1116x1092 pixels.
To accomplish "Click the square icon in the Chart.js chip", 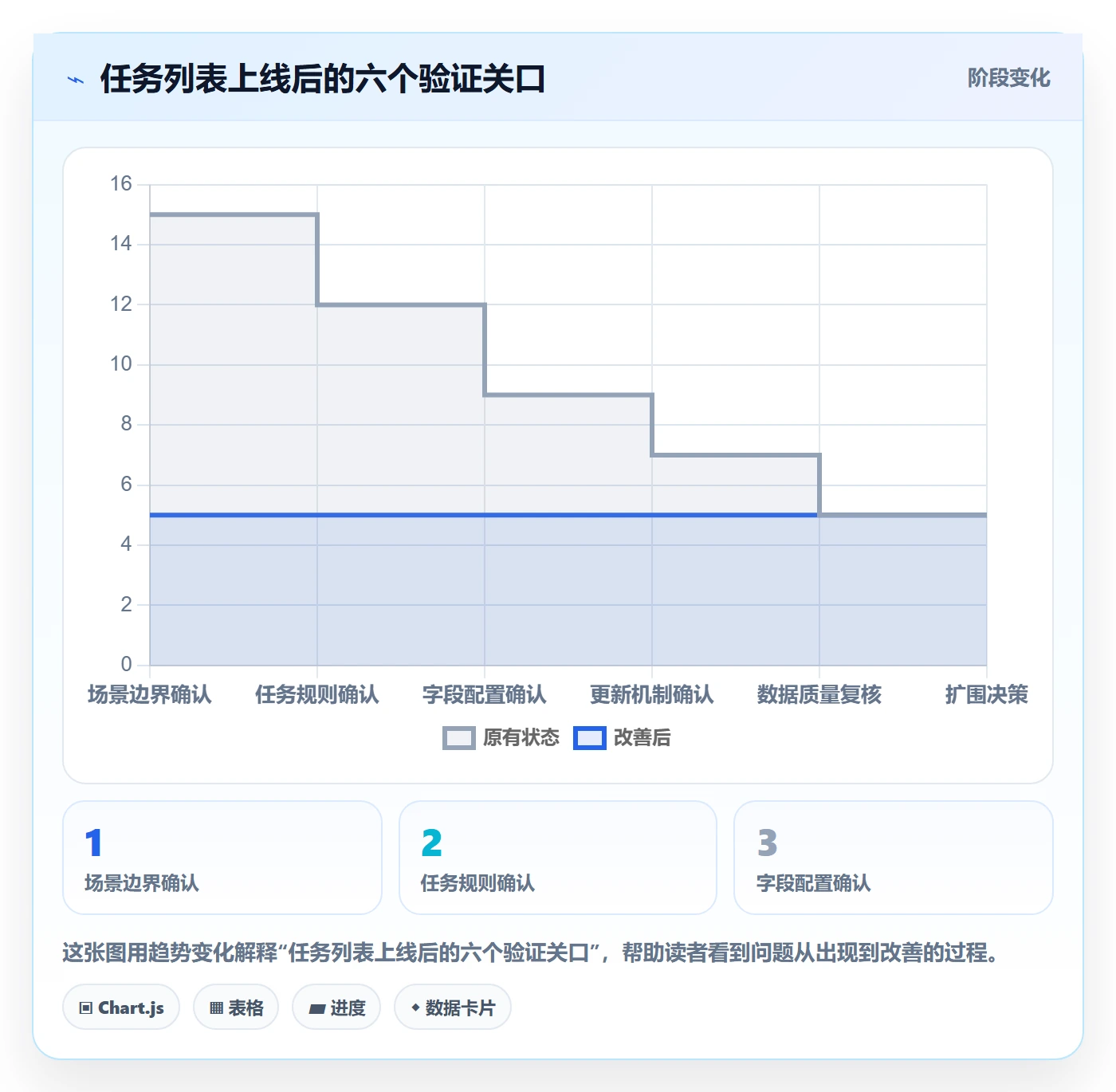I will [86, 1008].
